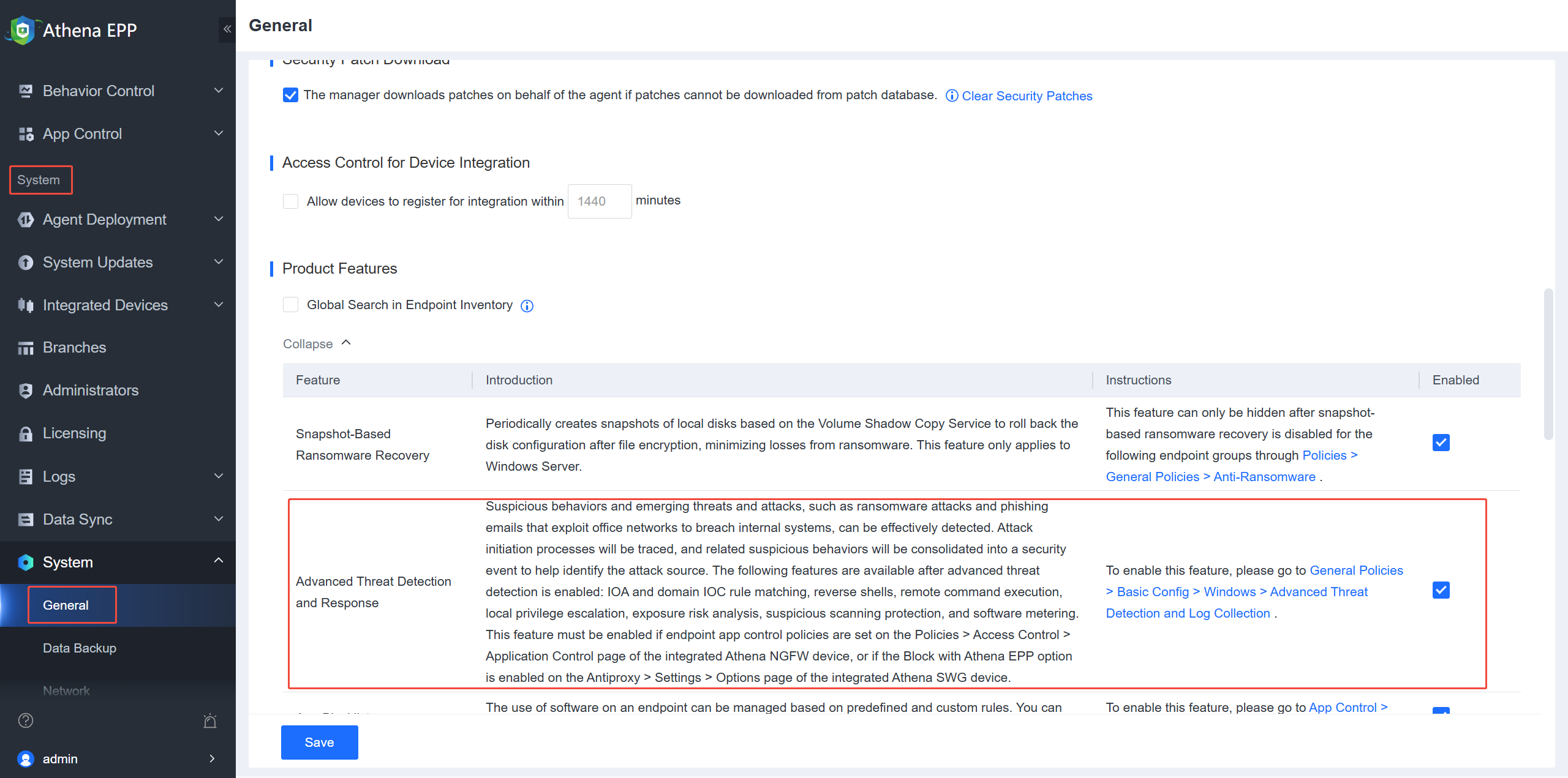Click Access Control for Device Integration heading
This screenshot has width=1568, height=778.
click(x=405, y=163)
